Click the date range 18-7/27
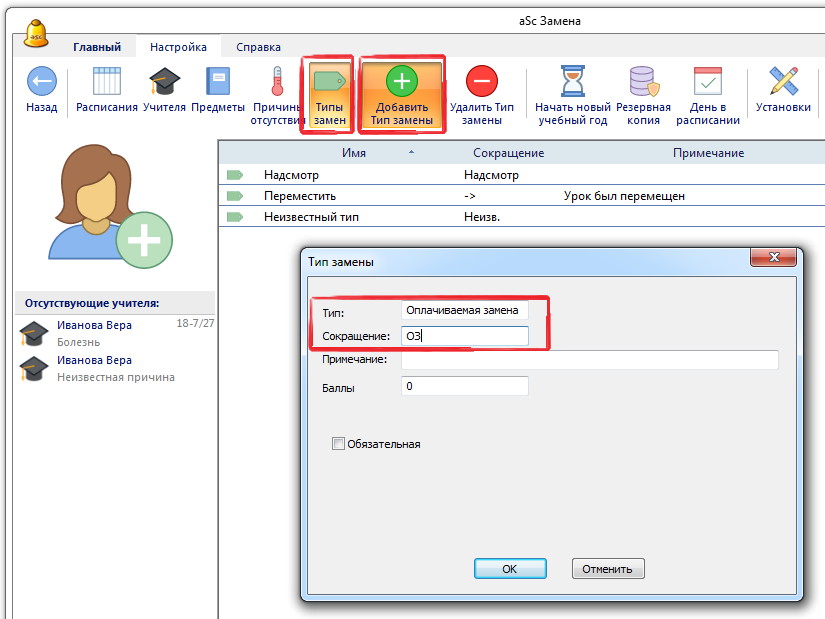825x619 pixels. (x=195, y=323)
